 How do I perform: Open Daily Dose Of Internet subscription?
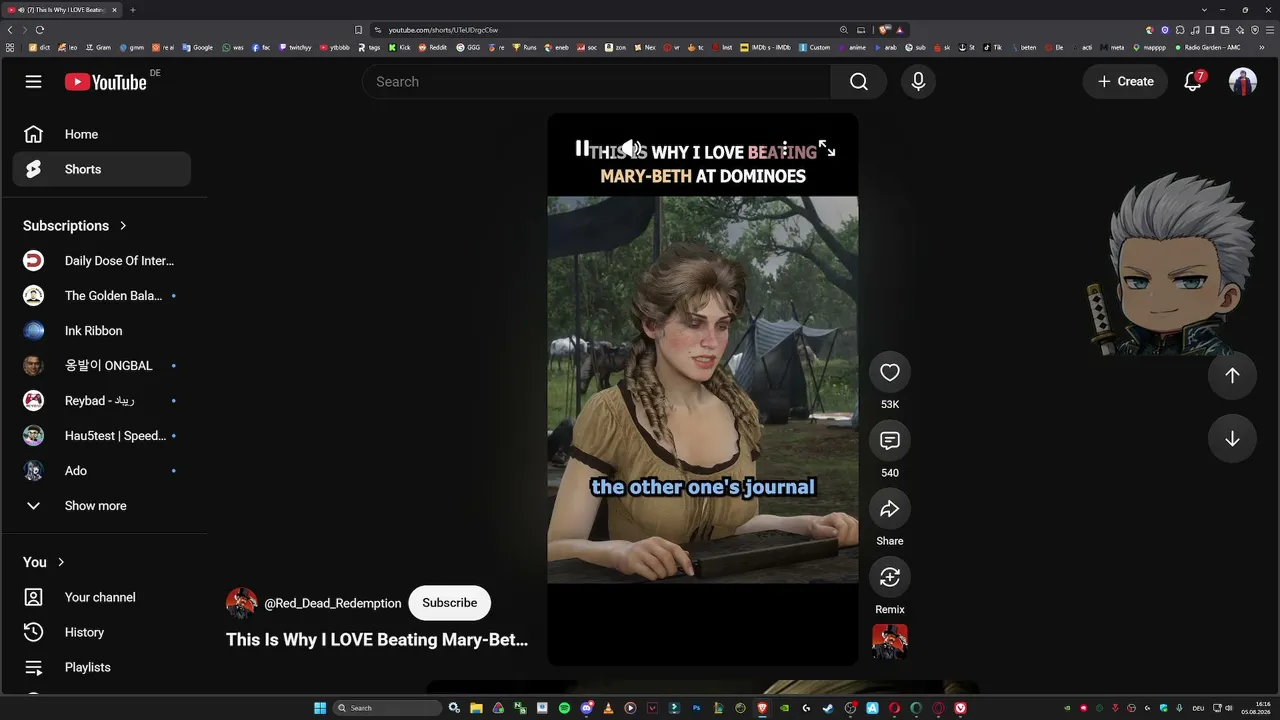[101, 261]
